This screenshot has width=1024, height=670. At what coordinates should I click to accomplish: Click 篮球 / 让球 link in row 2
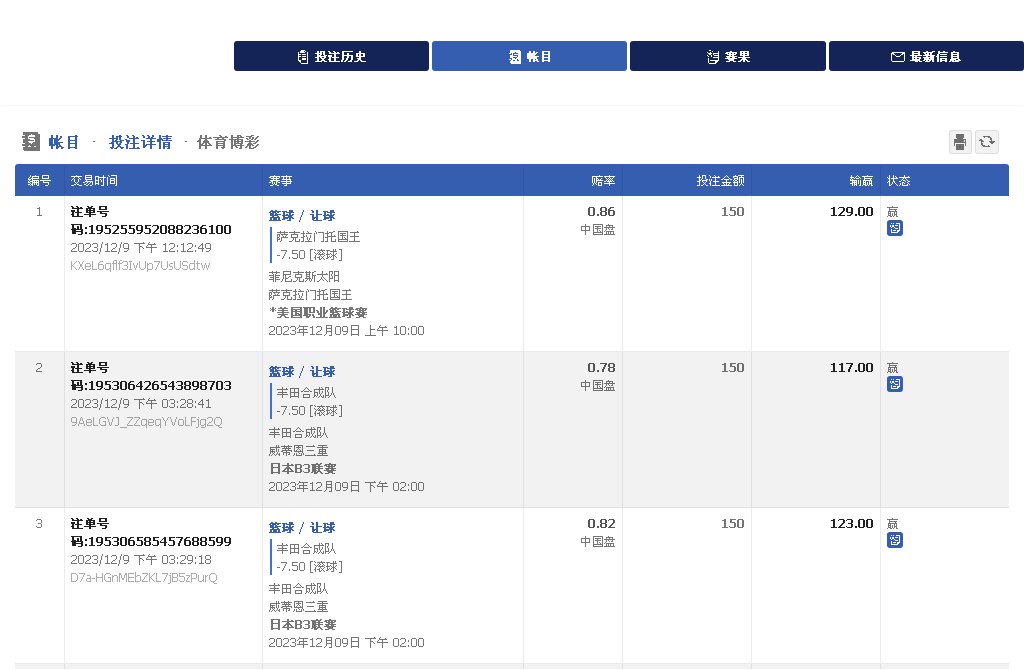point(302,372)
